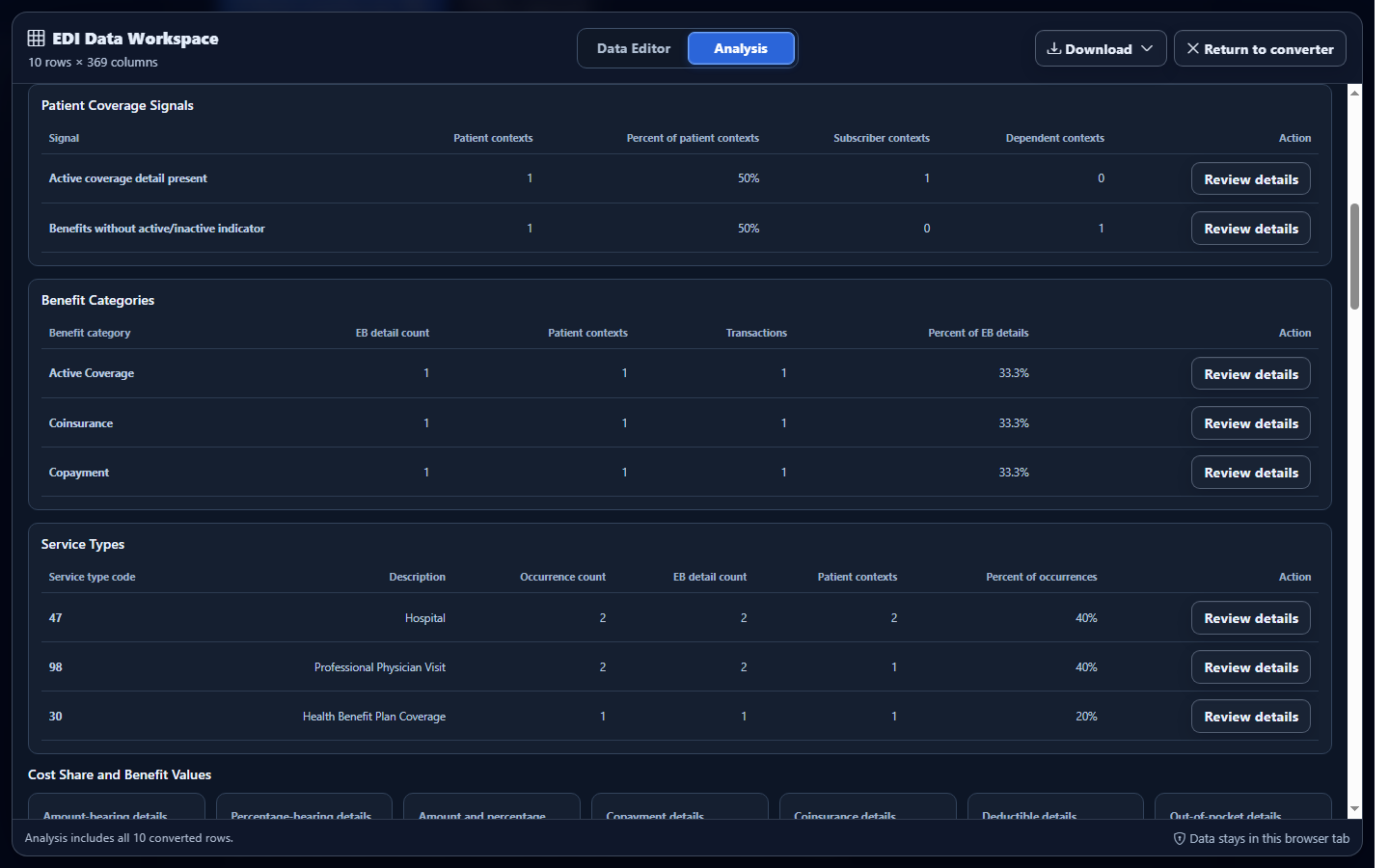Click the vertical scrollbar thumb

point(1355,257)
